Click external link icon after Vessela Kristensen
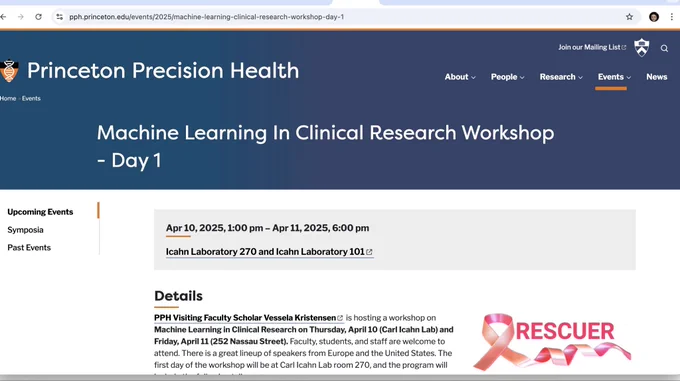 (340, 318)
